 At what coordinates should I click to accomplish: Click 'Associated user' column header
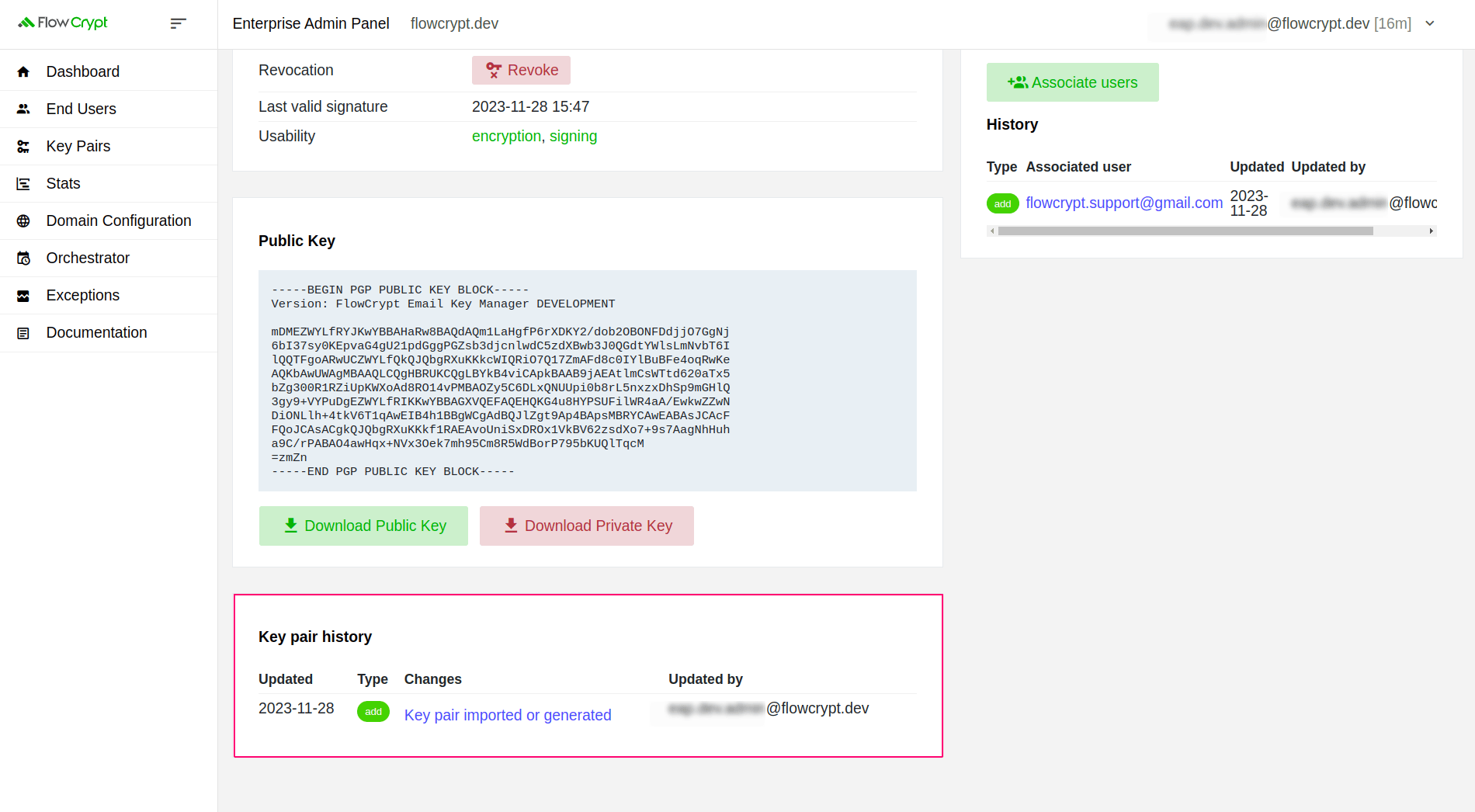(x=1078, y=167)
